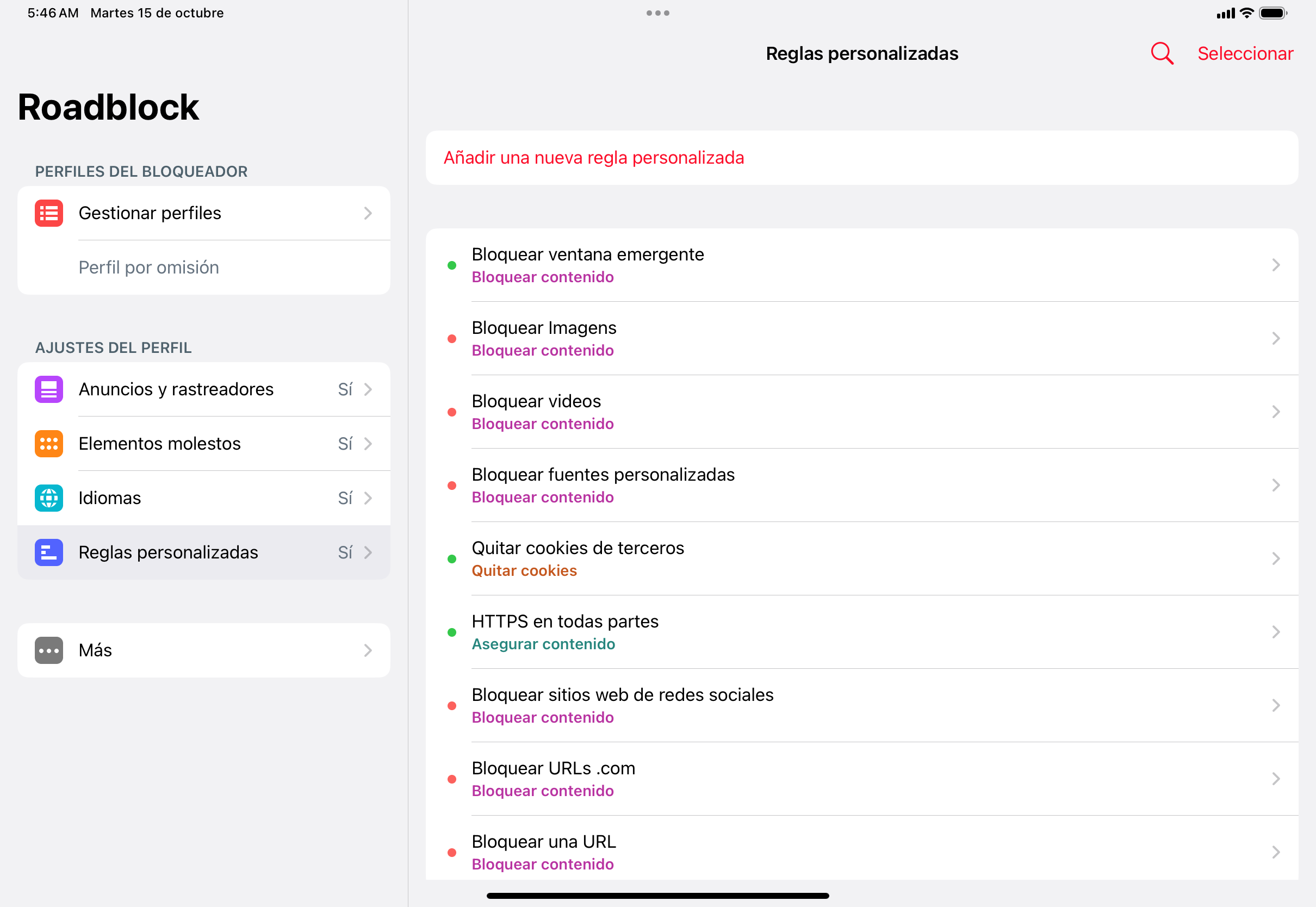
Task: Tap the Bloquear URLs .com title
Action: click(553, 768)
